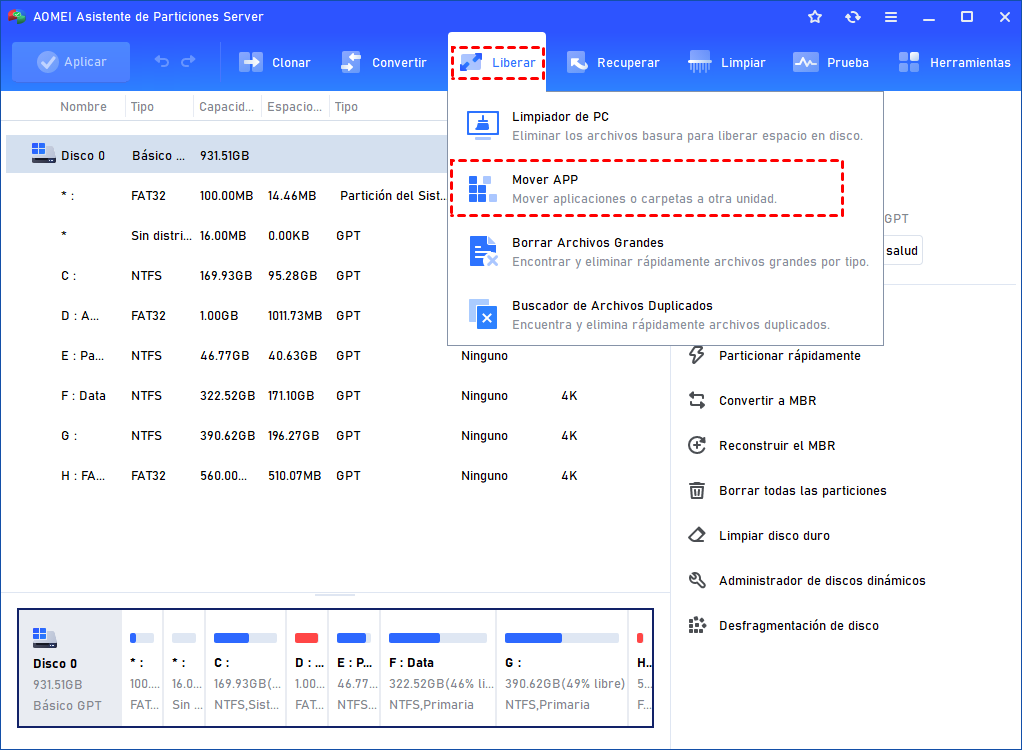
Task: Click the undo arrow icon
Action: point(162,62)
